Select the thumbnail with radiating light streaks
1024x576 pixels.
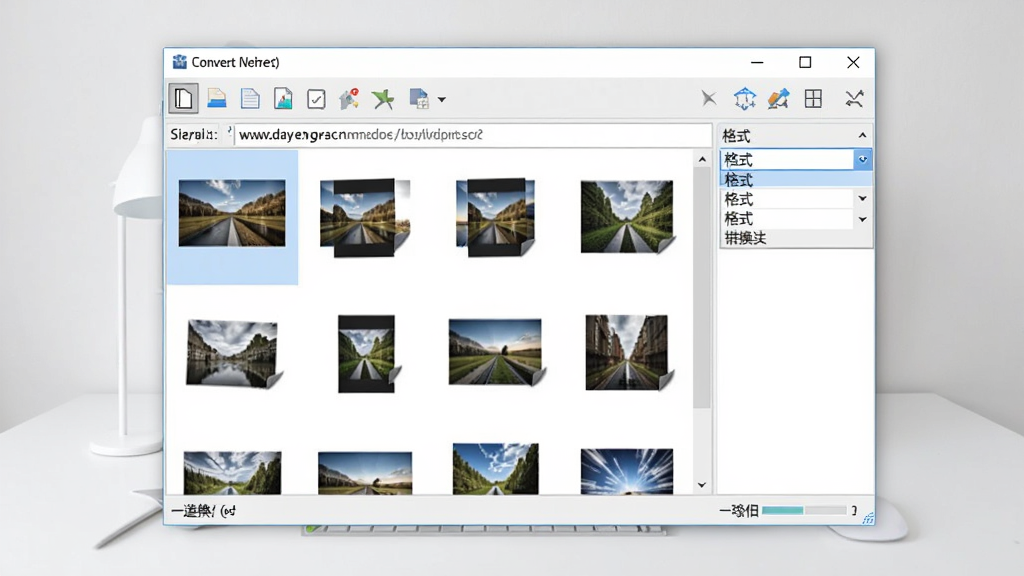(627, 470)
